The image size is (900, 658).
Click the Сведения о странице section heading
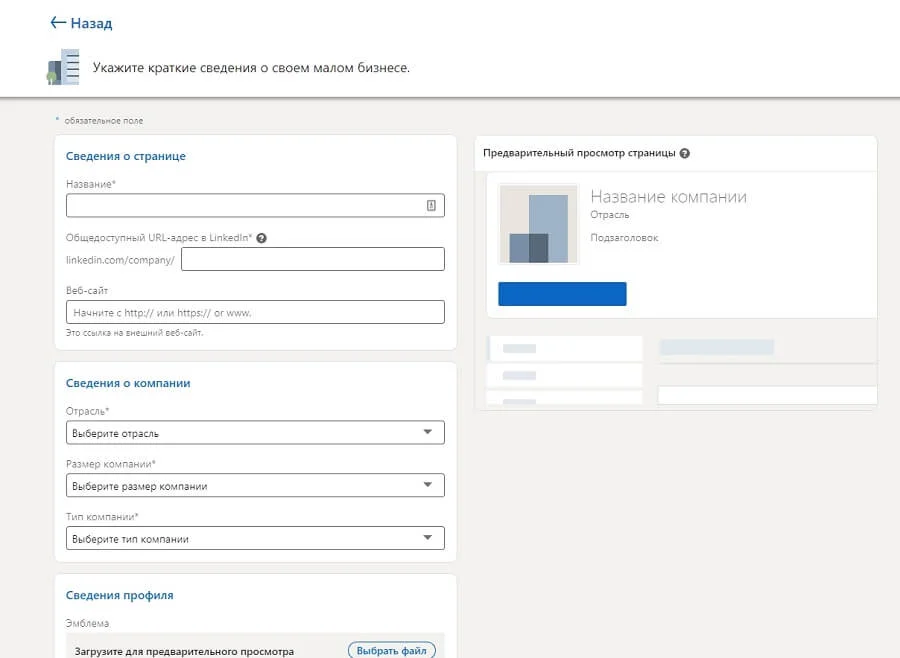126,156
